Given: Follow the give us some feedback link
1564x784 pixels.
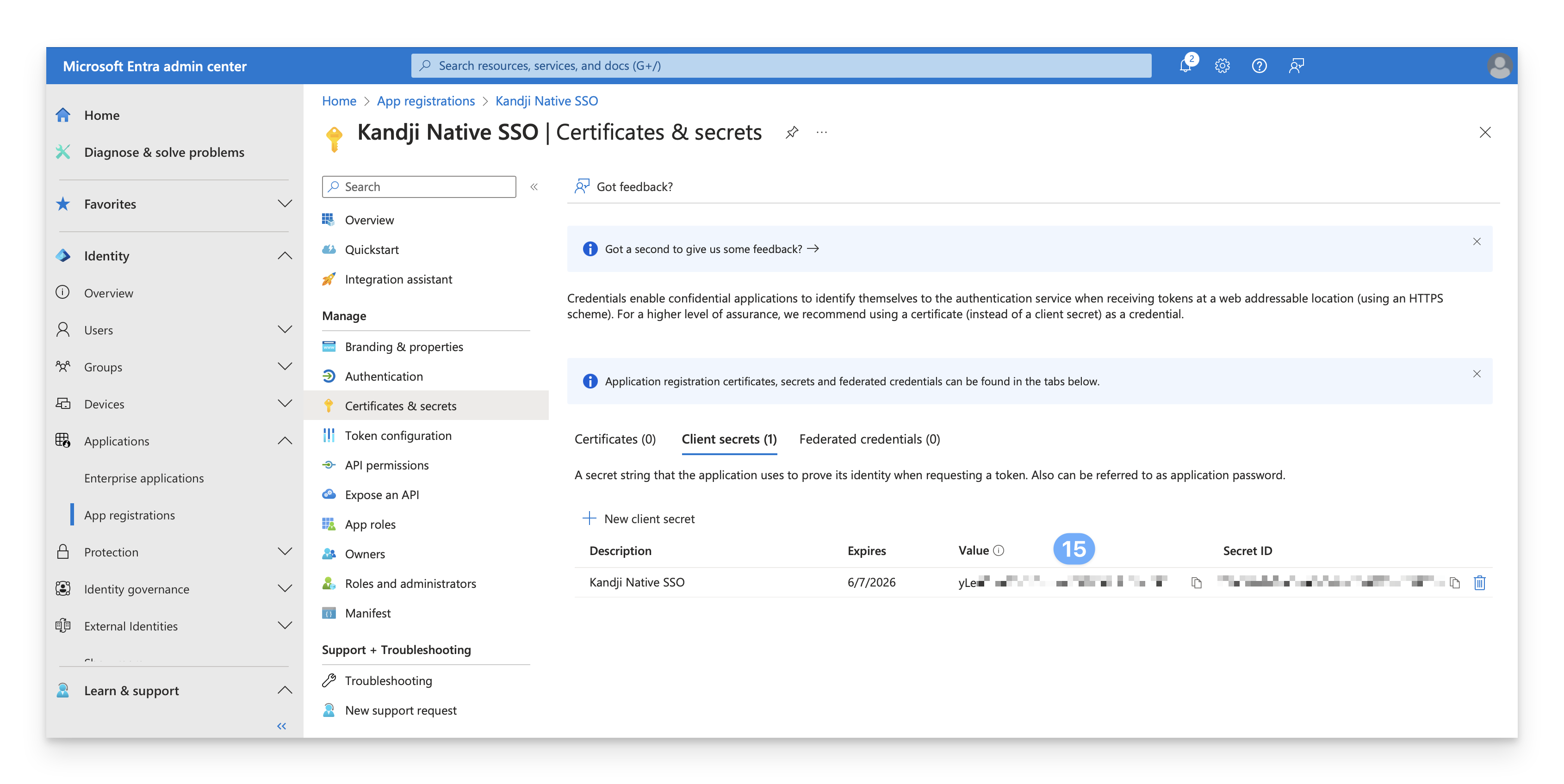Looking at the screenshot, I should click(712, 249).
